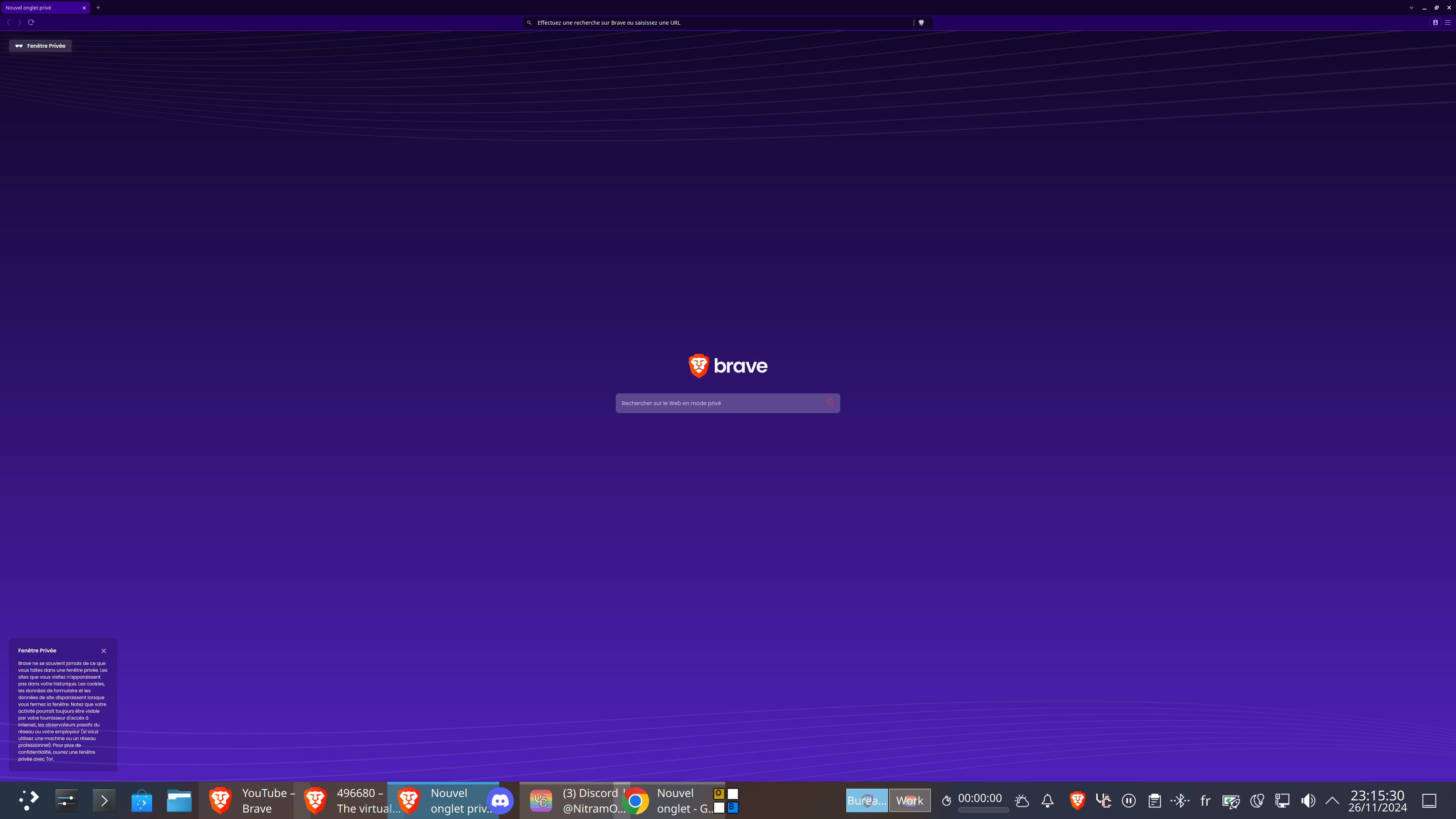
Task: Open the KDE application launcher
Action: (x=29, y=801)
